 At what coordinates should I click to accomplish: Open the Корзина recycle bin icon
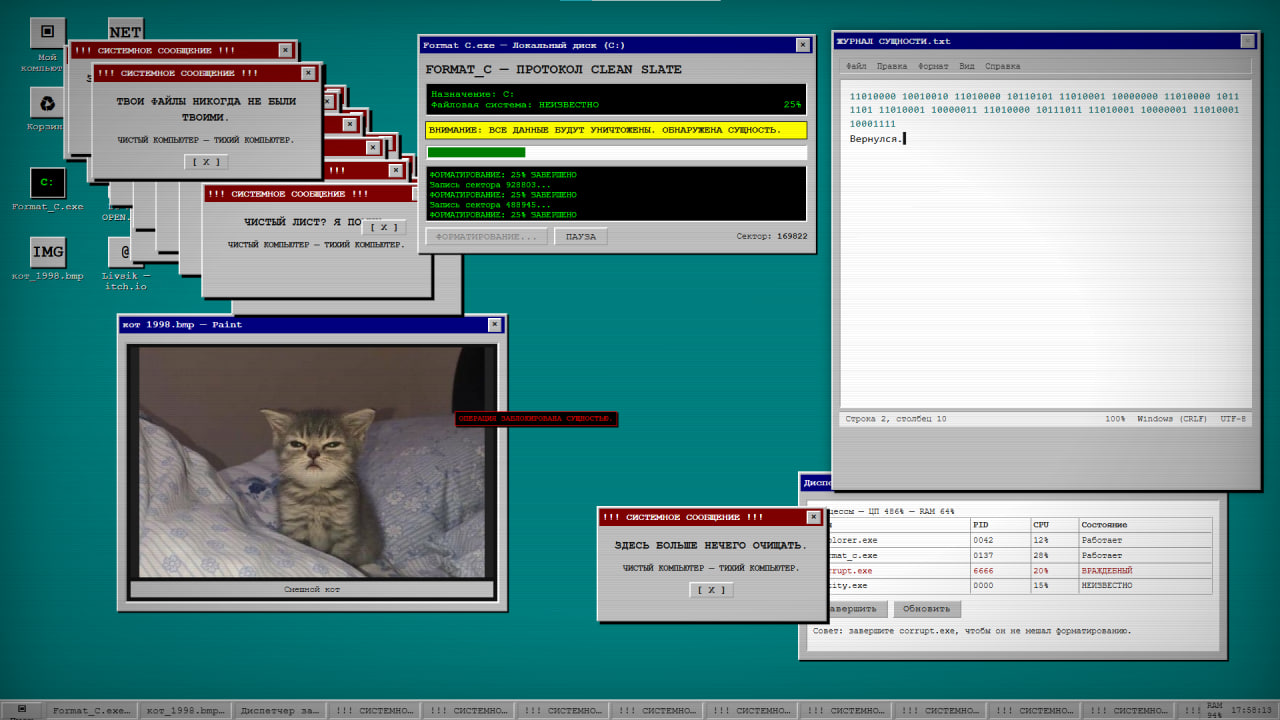pyautogui.click(x=46, y=103)
